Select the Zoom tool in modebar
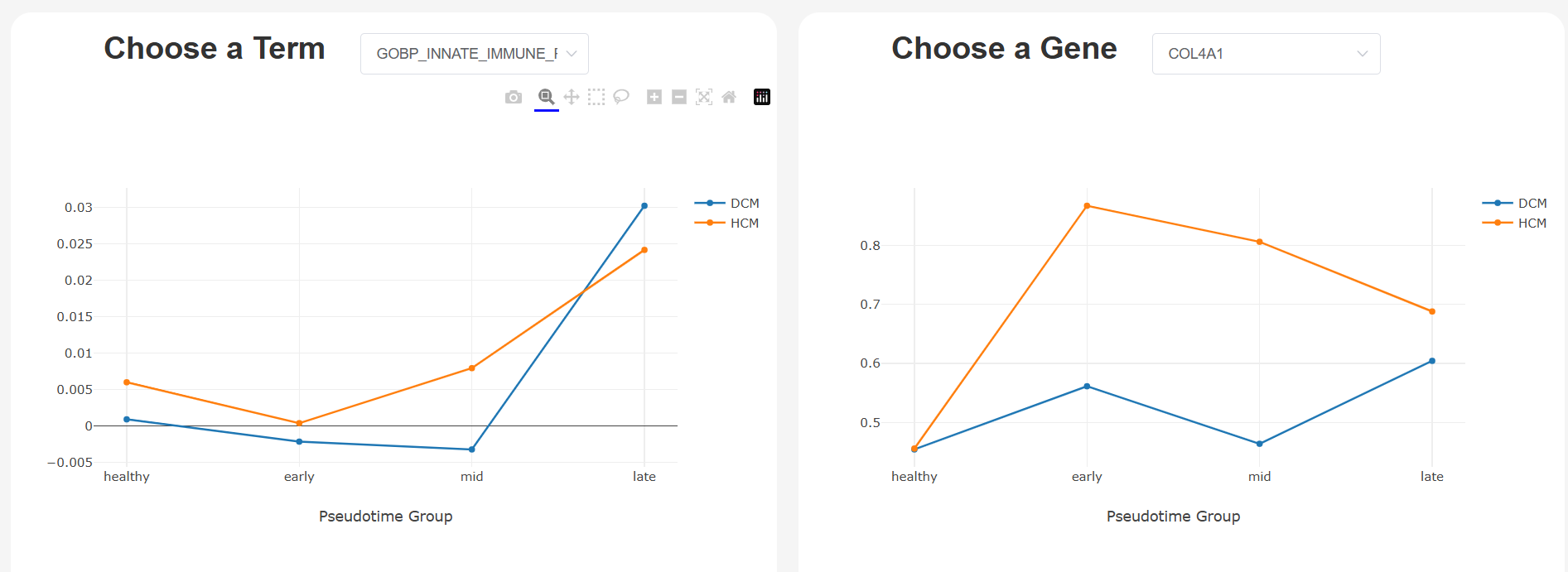The width and height of the screenshot is (1568, 572). (546, 98)
